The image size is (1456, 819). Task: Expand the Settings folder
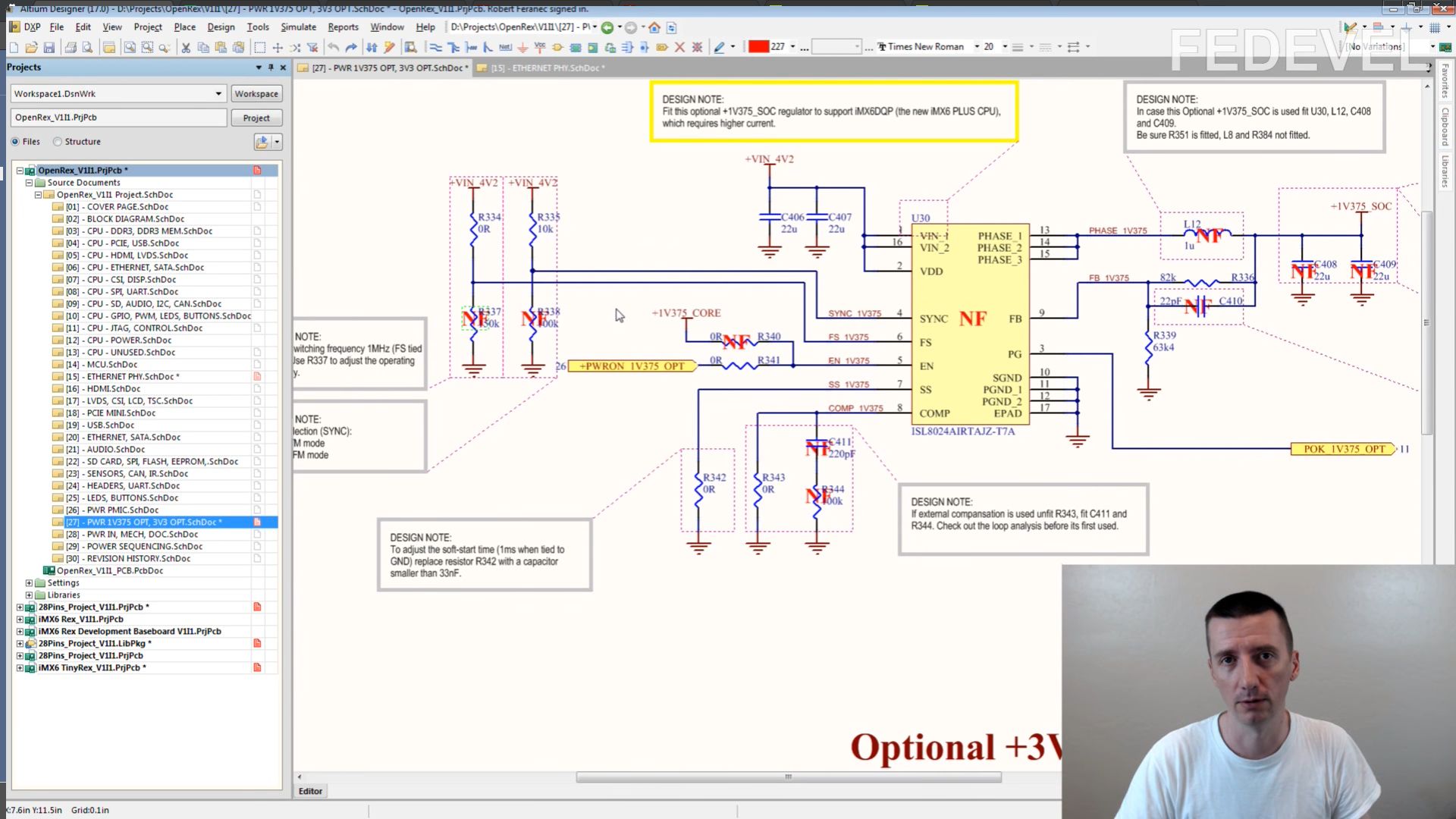point(30,583)
